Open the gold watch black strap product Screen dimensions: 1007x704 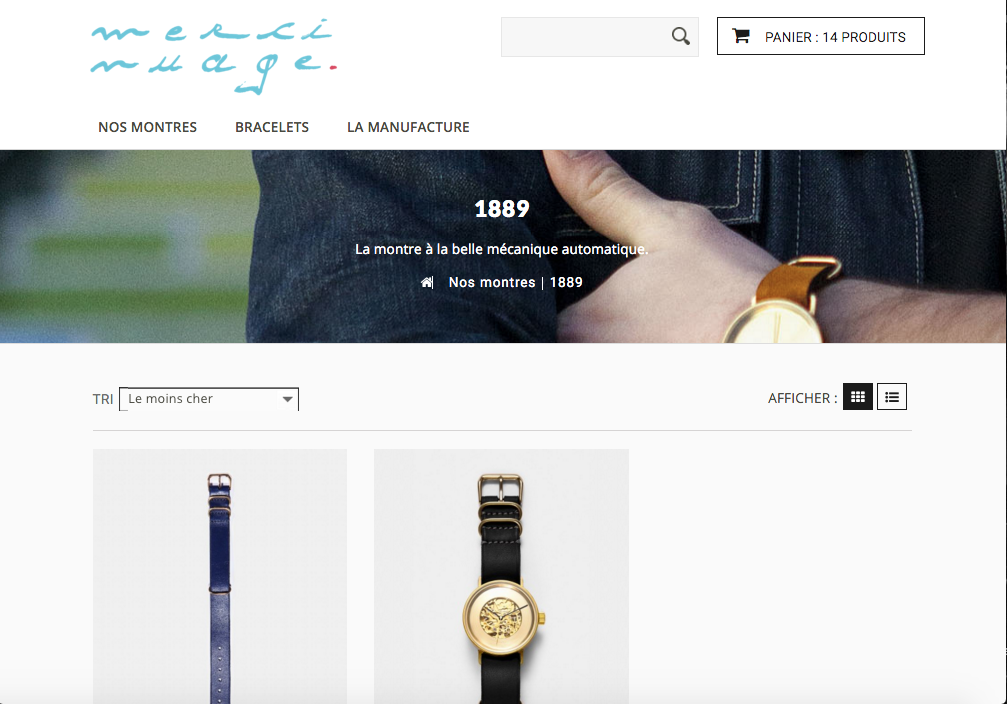[x=501, y=576]
